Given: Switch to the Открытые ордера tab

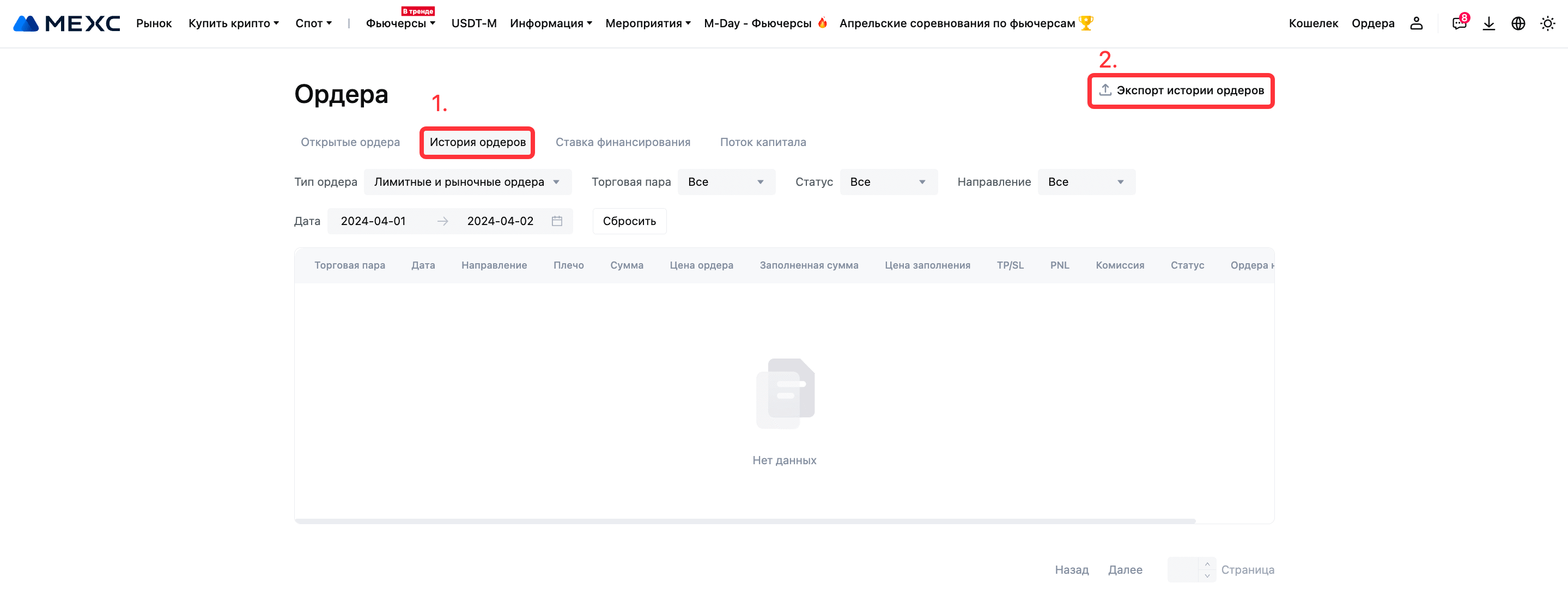Looking at the screenshot, I should click(350, 142).
